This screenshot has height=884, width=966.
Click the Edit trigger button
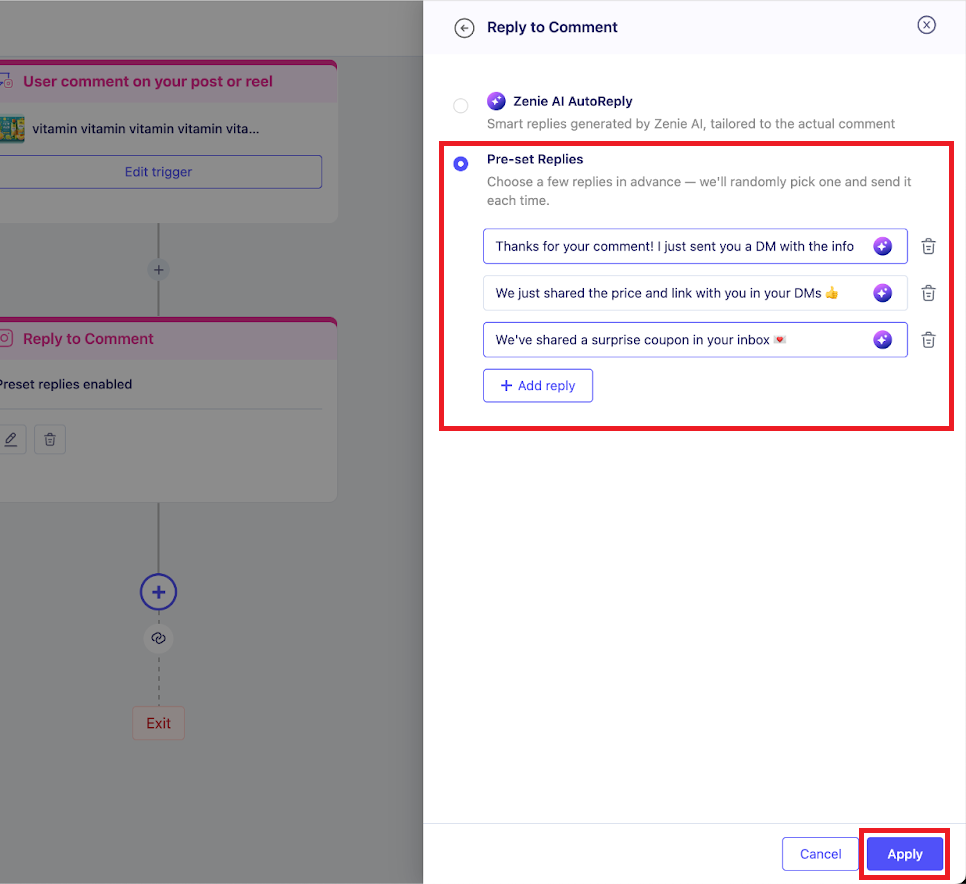tap(158, 172)
